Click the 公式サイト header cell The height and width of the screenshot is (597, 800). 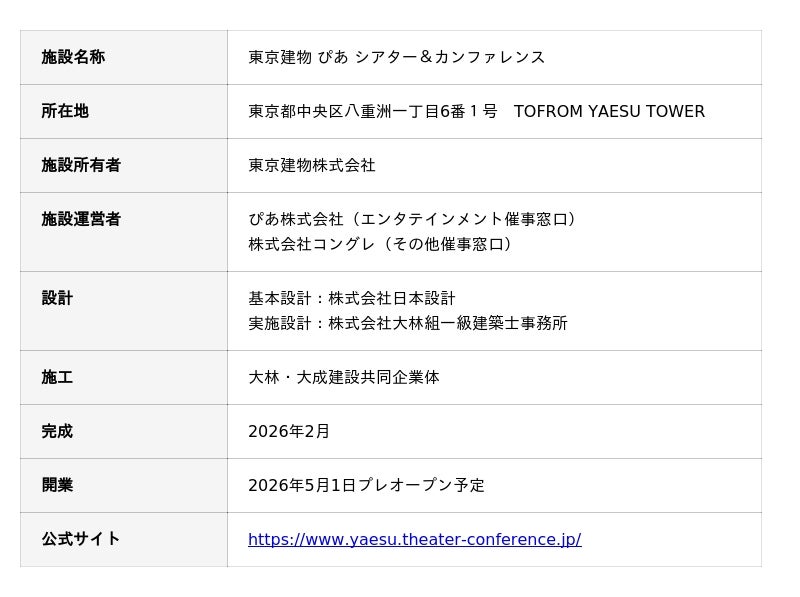pyautogui.click(x=81, y=540)
